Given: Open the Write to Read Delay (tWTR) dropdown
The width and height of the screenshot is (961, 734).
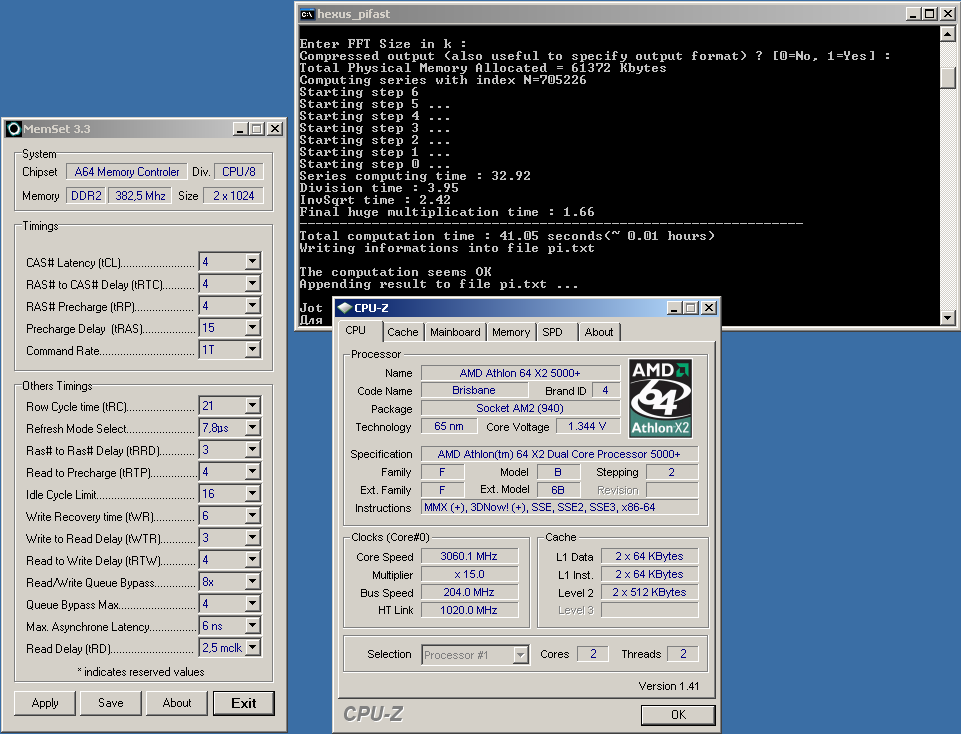Looking at the screenshot, I should coord(252,538).
